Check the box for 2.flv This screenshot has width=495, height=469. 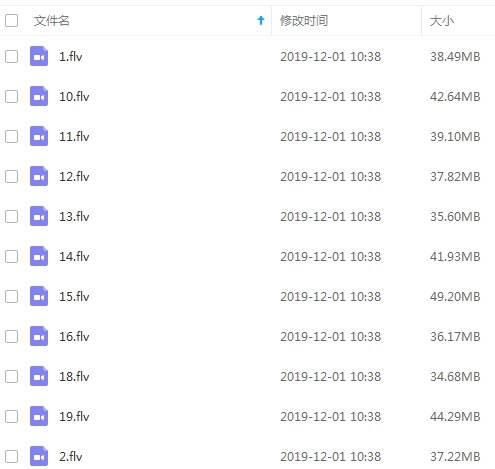coord(11,457)
